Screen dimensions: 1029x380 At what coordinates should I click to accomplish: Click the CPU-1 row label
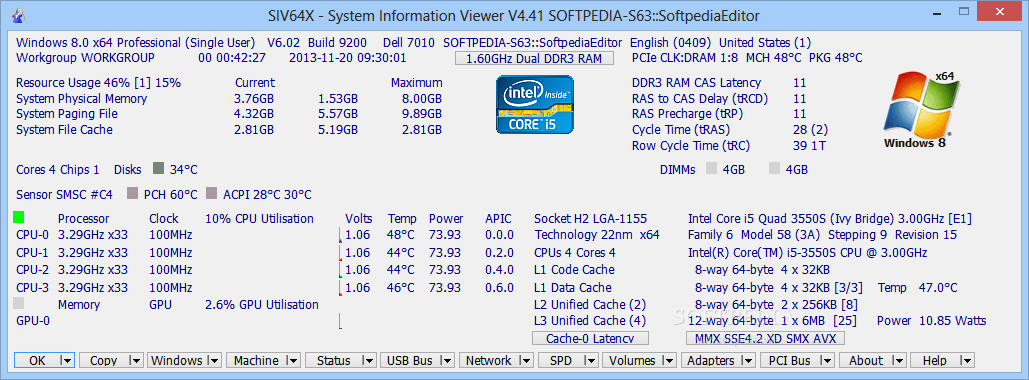(x=32, y=253)
